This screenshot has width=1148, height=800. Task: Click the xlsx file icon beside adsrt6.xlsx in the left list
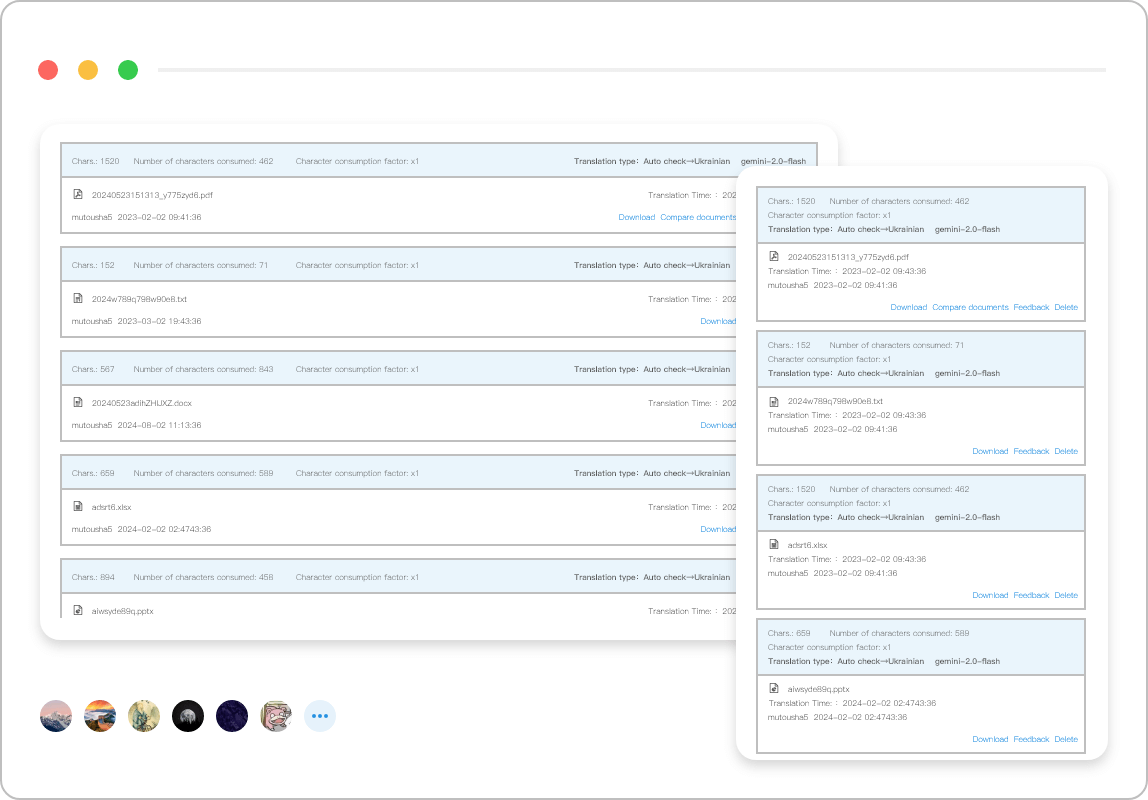click(x=78, y=506)
